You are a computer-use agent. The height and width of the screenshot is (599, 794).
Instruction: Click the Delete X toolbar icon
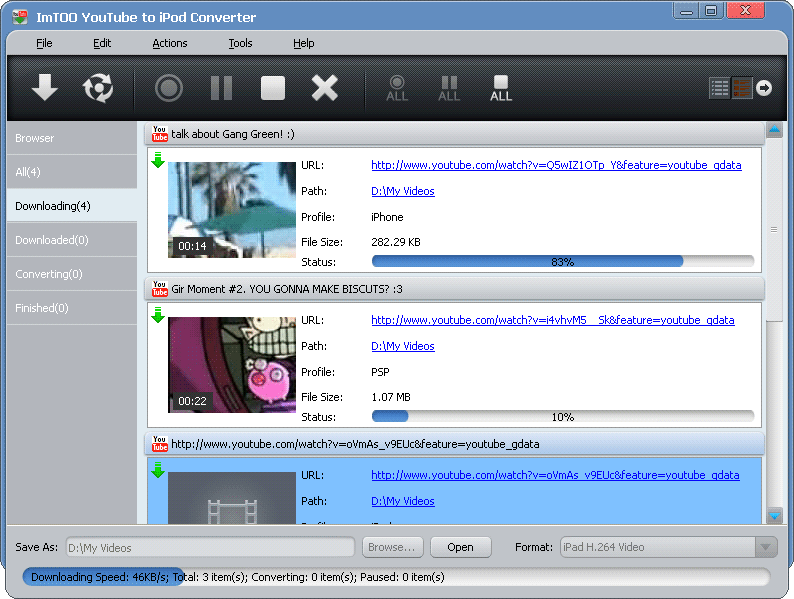tap(325, 88)
